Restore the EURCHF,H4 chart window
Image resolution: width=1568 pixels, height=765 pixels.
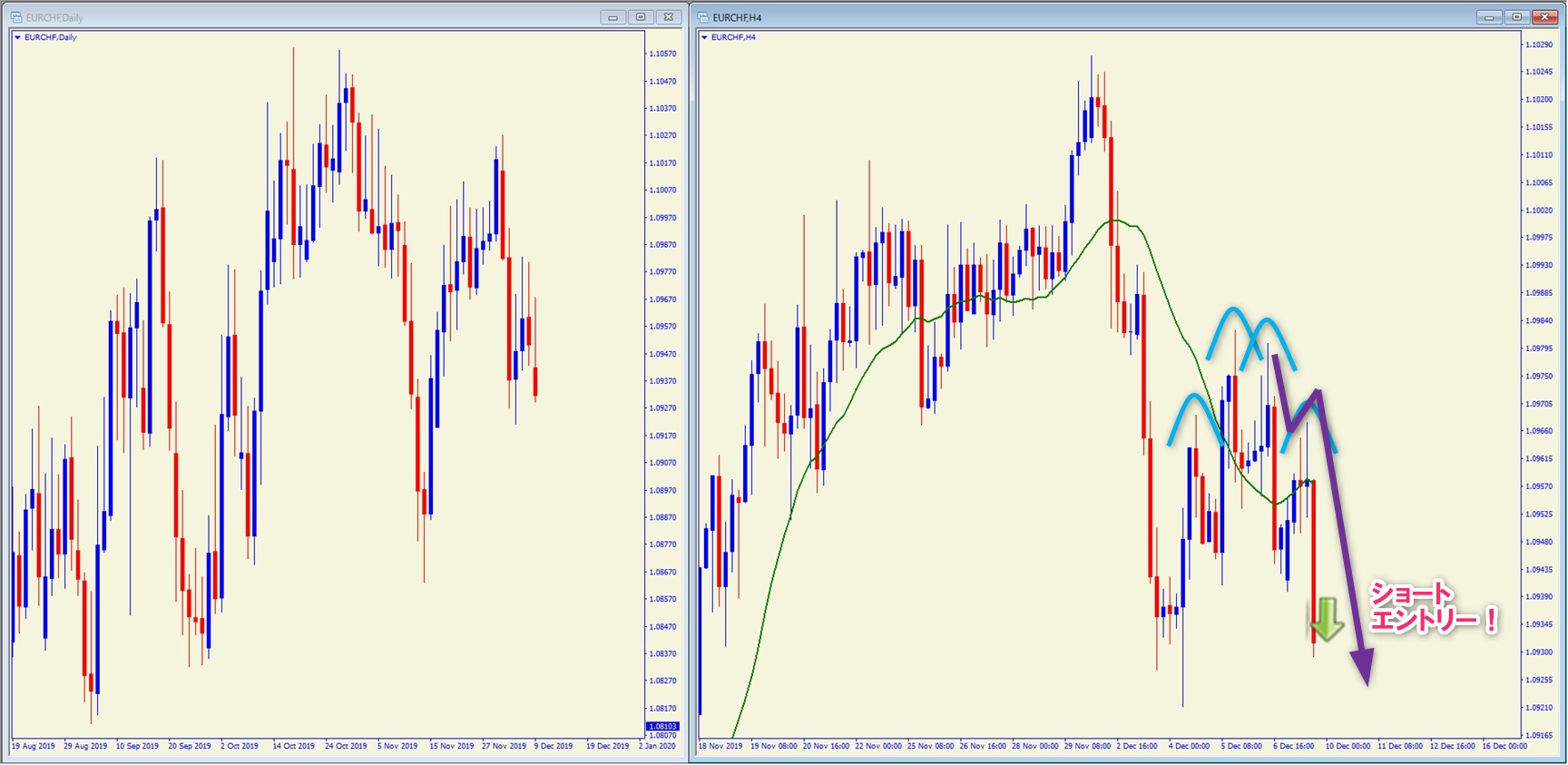[1517, 17]
